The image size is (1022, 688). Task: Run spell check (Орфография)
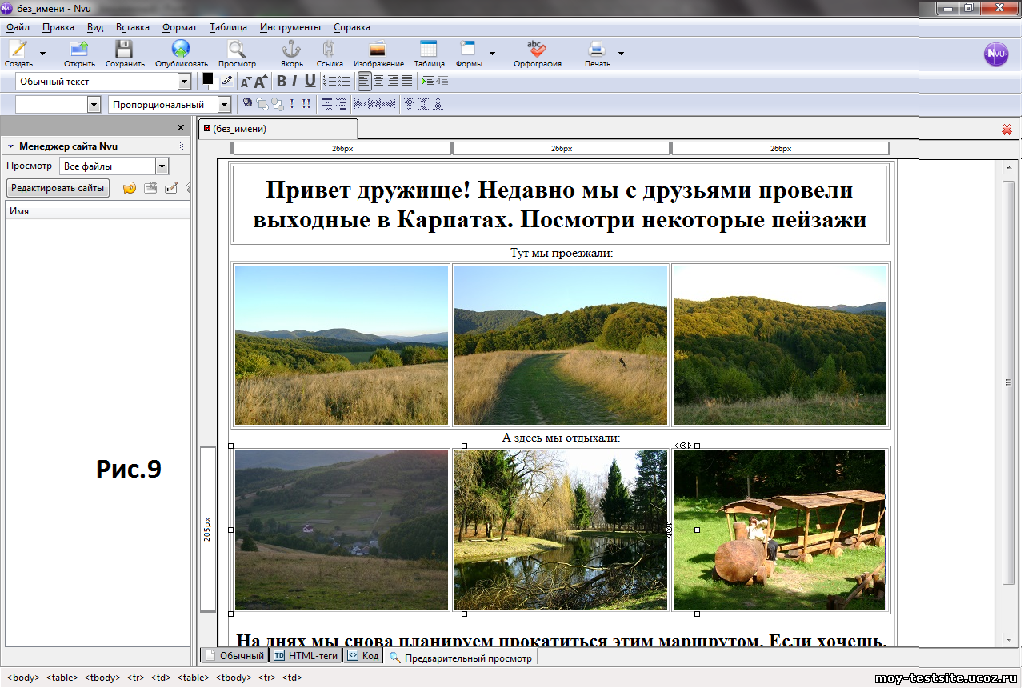point(537,49)
